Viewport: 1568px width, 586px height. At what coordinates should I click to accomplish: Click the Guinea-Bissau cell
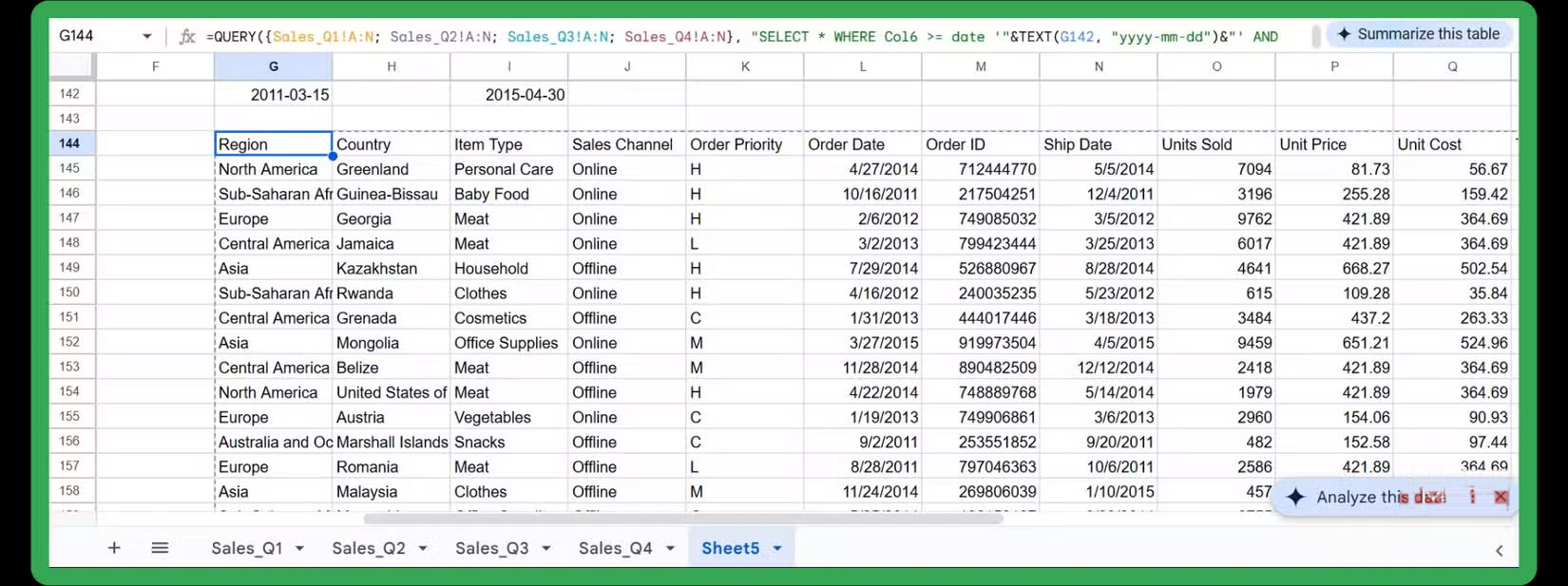[392, 194]
